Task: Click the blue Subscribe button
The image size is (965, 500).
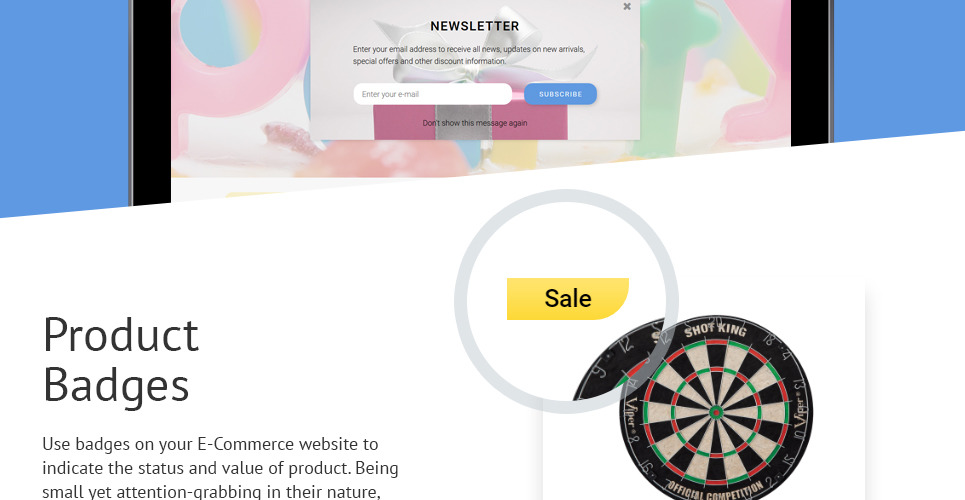Action: 560,94
